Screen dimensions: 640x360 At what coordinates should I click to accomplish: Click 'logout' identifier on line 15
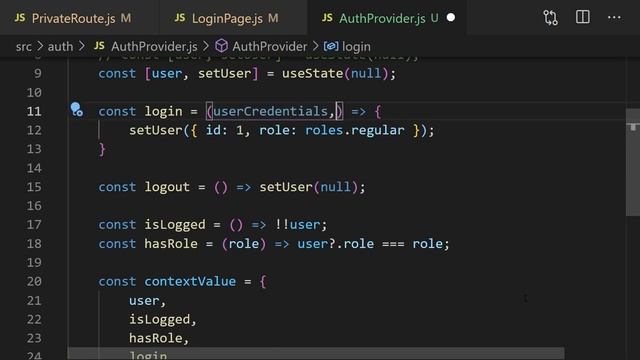coord(167,187)
